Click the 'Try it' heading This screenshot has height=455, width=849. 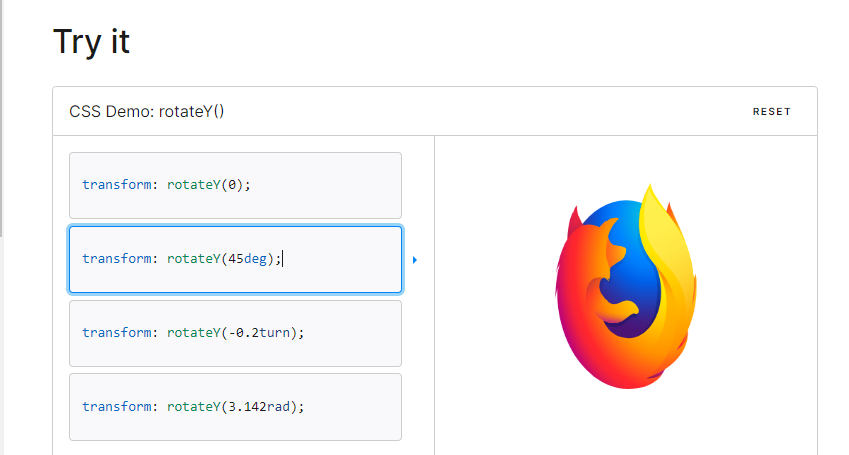coord(92,42)
